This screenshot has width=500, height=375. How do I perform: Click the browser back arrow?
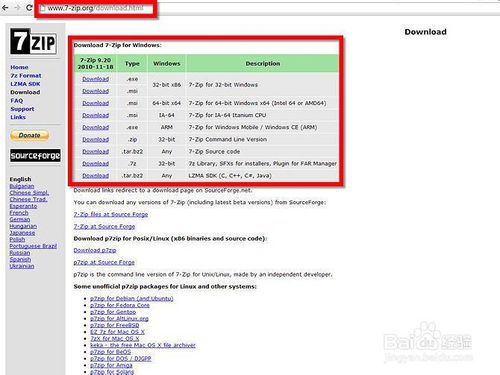5,7
